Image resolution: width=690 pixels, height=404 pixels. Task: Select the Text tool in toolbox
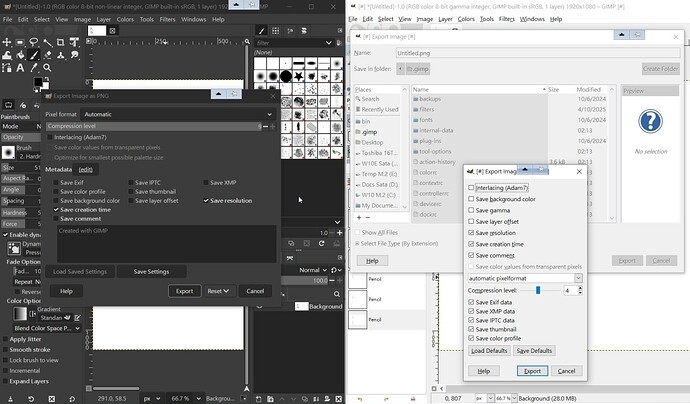(20, 68)
